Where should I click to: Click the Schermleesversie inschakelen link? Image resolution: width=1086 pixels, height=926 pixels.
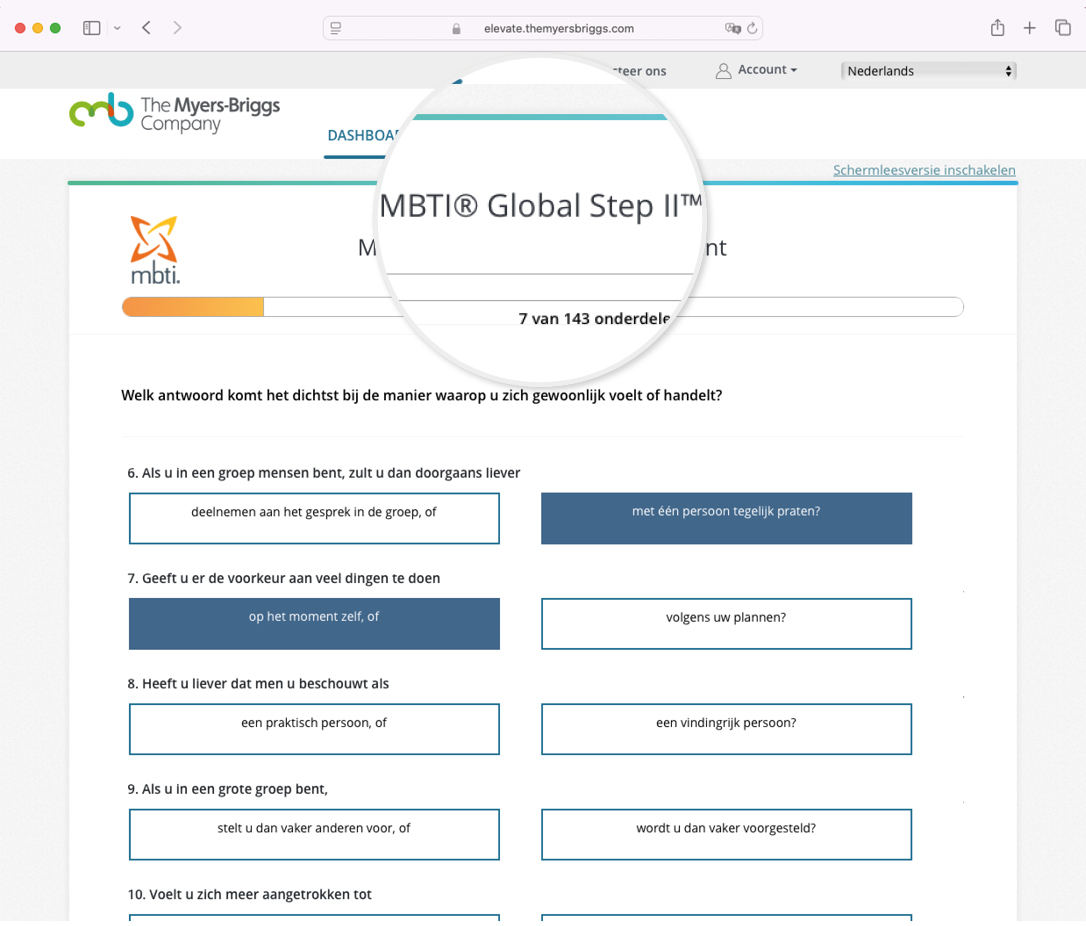pyautogui.click(x=924, y=170)
